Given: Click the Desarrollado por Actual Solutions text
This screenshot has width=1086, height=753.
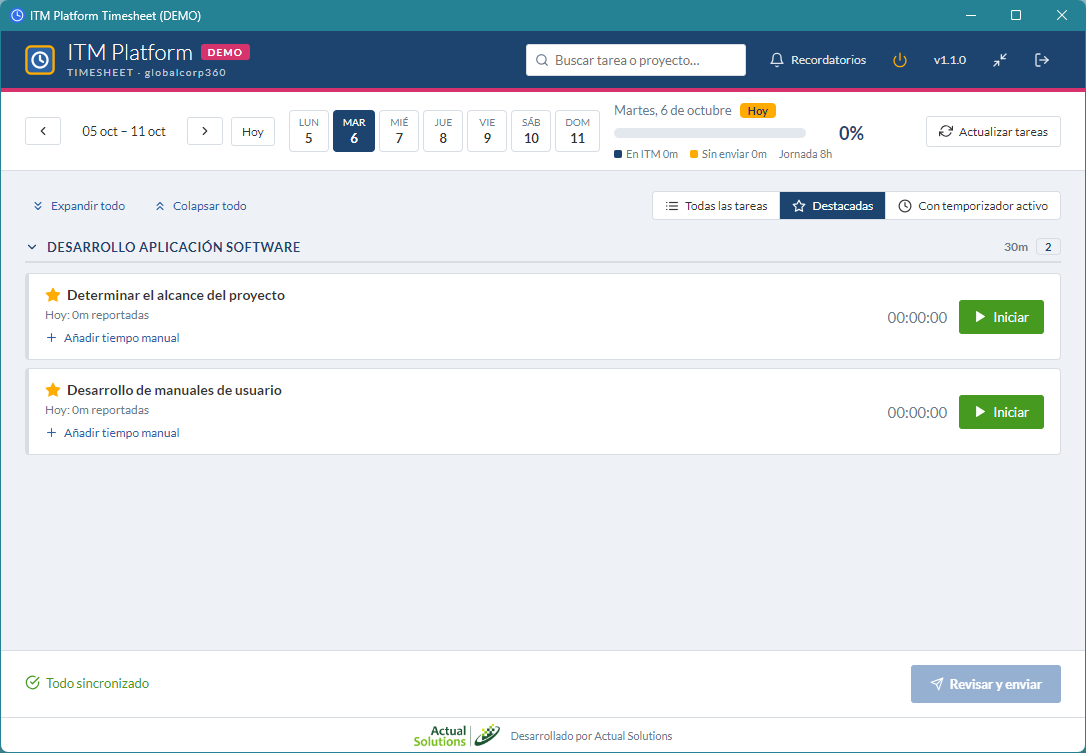Looking at the screenshot, I should [x=591, y=736].
